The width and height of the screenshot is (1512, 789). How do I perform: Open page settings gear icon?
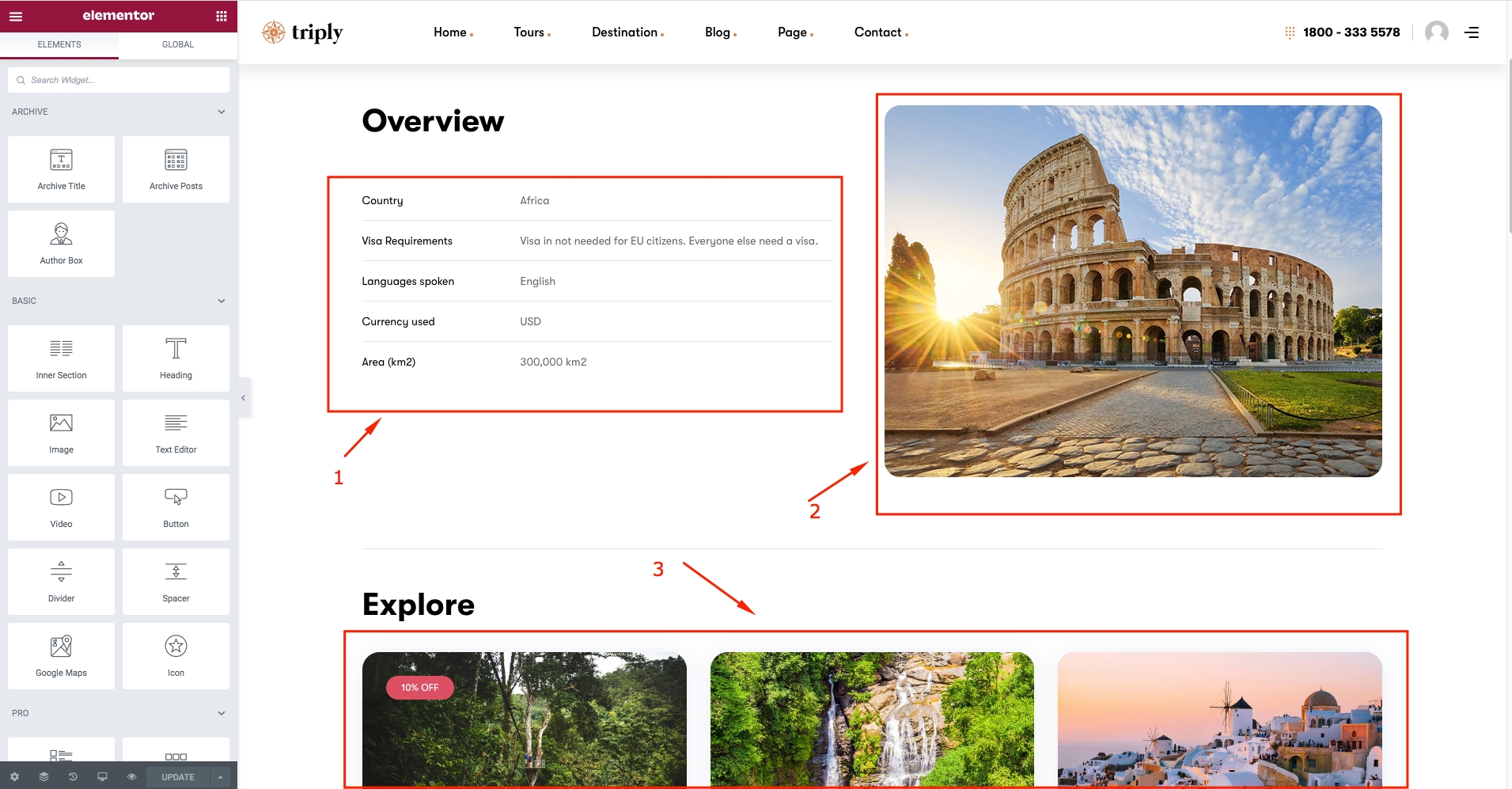tap(14, 777)
